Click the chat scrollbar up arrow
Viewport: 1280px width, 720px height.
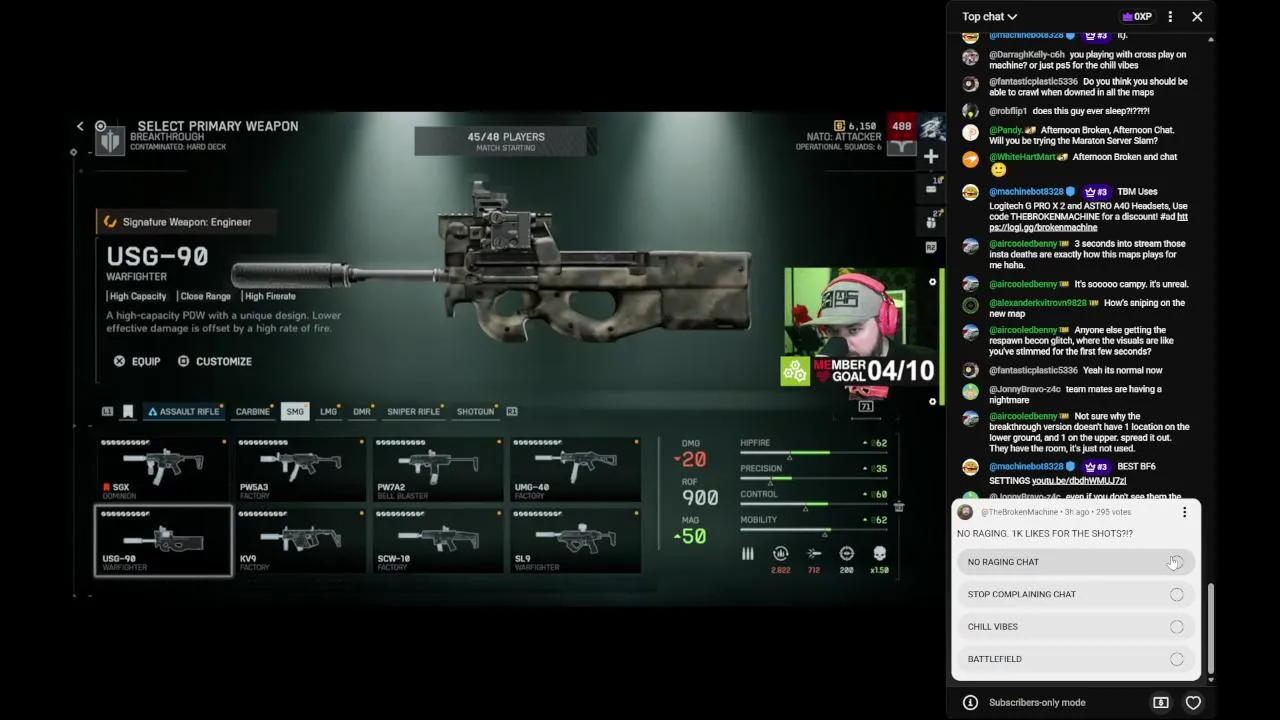(x=1211, y=39)
